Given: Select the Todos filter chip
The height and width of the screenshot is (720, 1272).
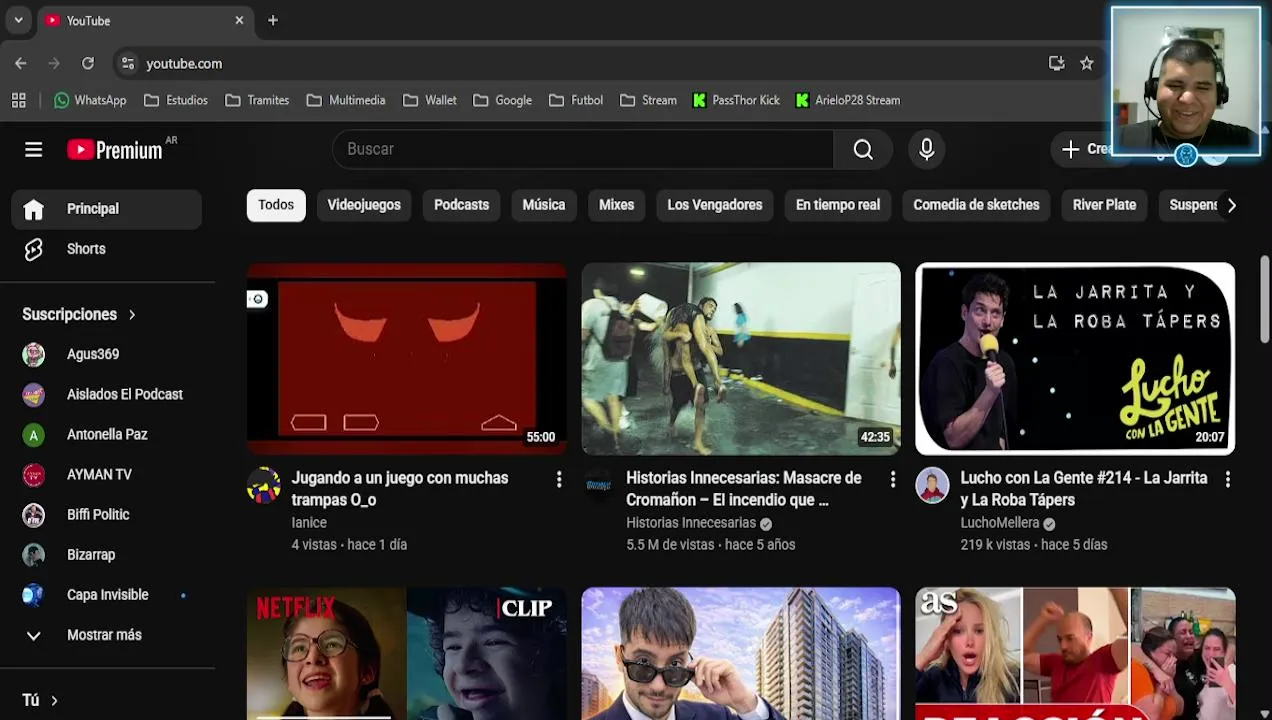Looking at the screenshot, I should pos(276,205).
